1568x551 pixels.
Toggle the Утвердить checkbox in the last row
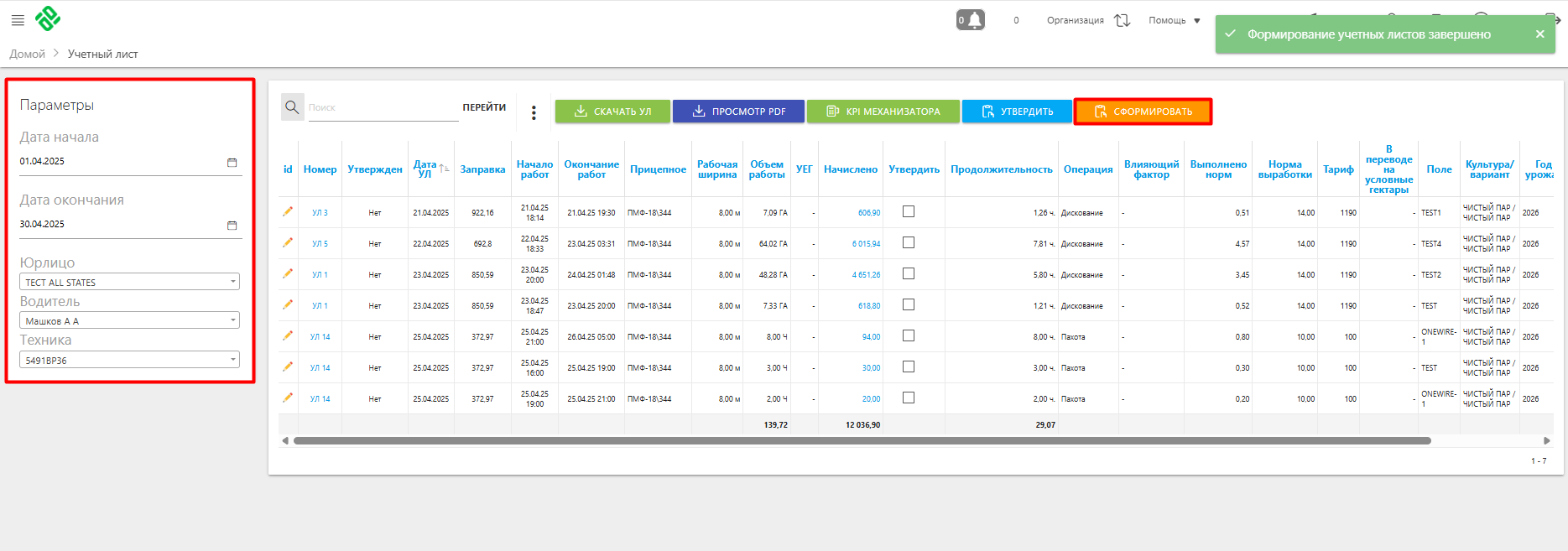pyautogui.click(x=909, y=398)
